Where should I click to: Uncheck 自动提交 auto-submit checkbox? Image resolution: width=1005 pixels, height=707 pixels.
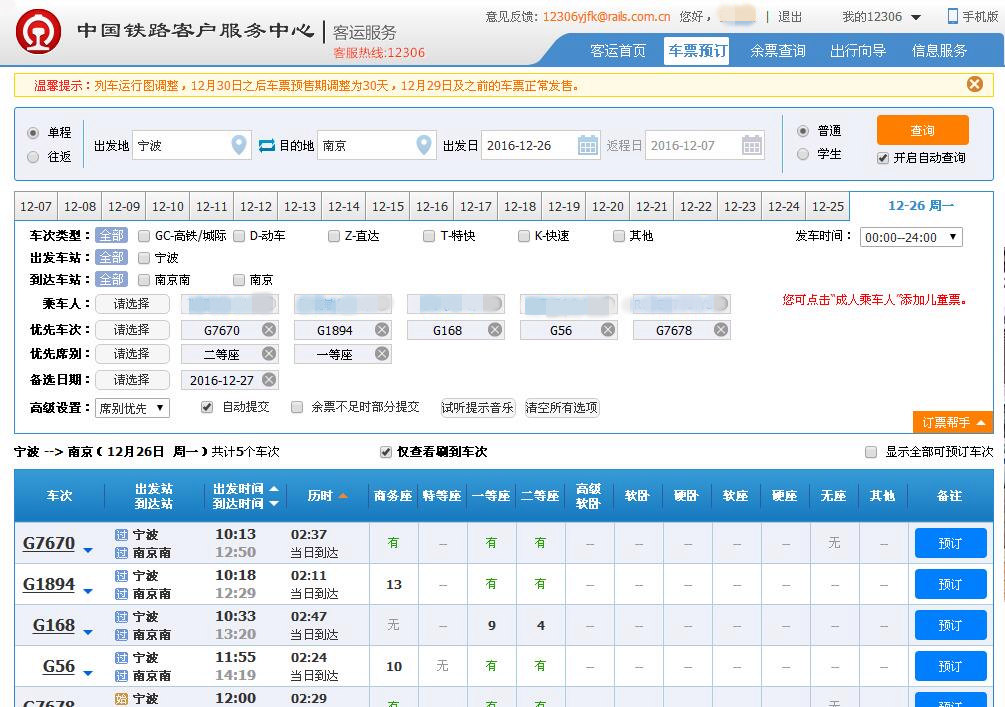(x=207, y=407)
